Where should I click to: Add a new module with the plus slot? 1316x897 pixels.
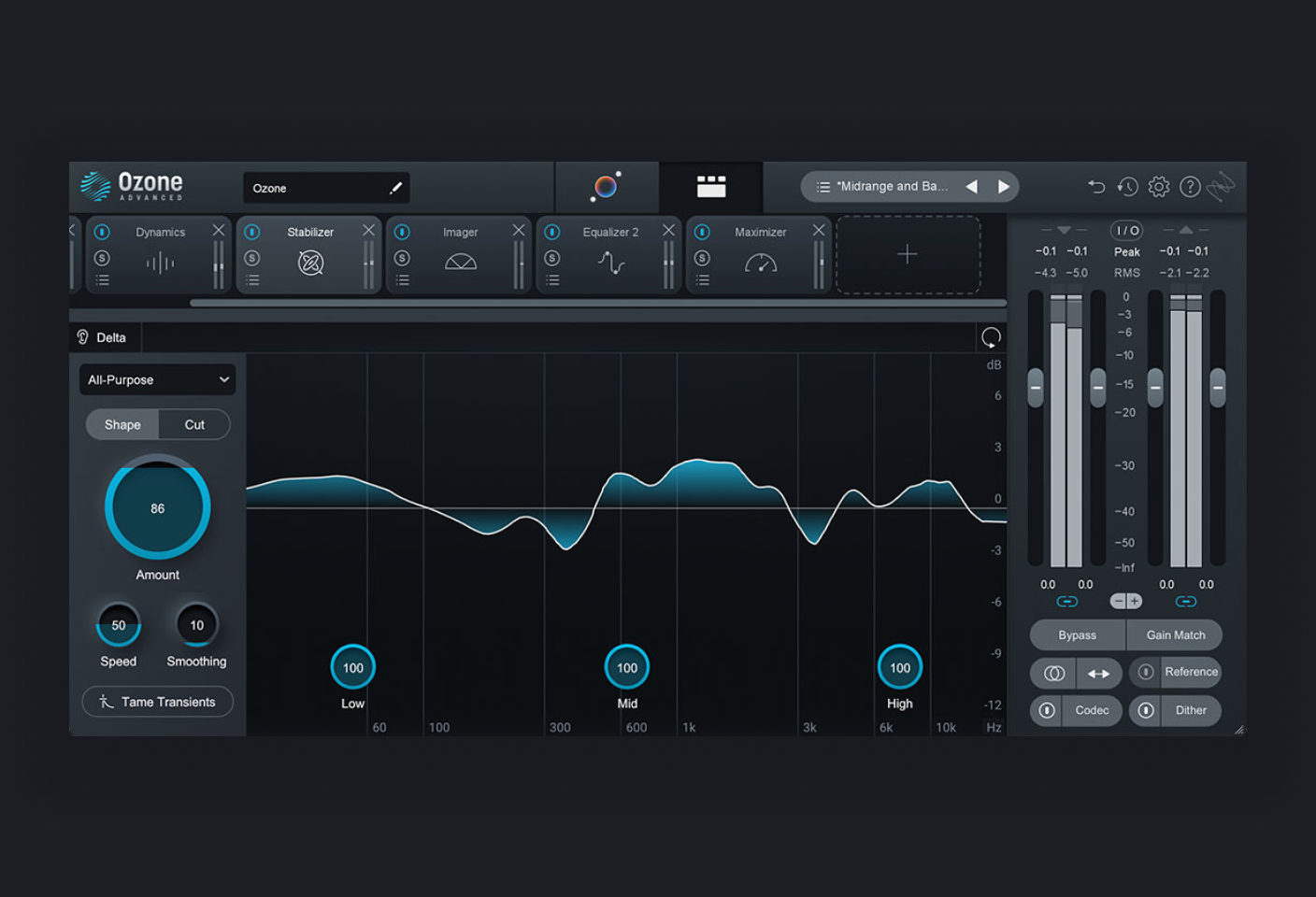pyautogui.click(x=908, y=254)
